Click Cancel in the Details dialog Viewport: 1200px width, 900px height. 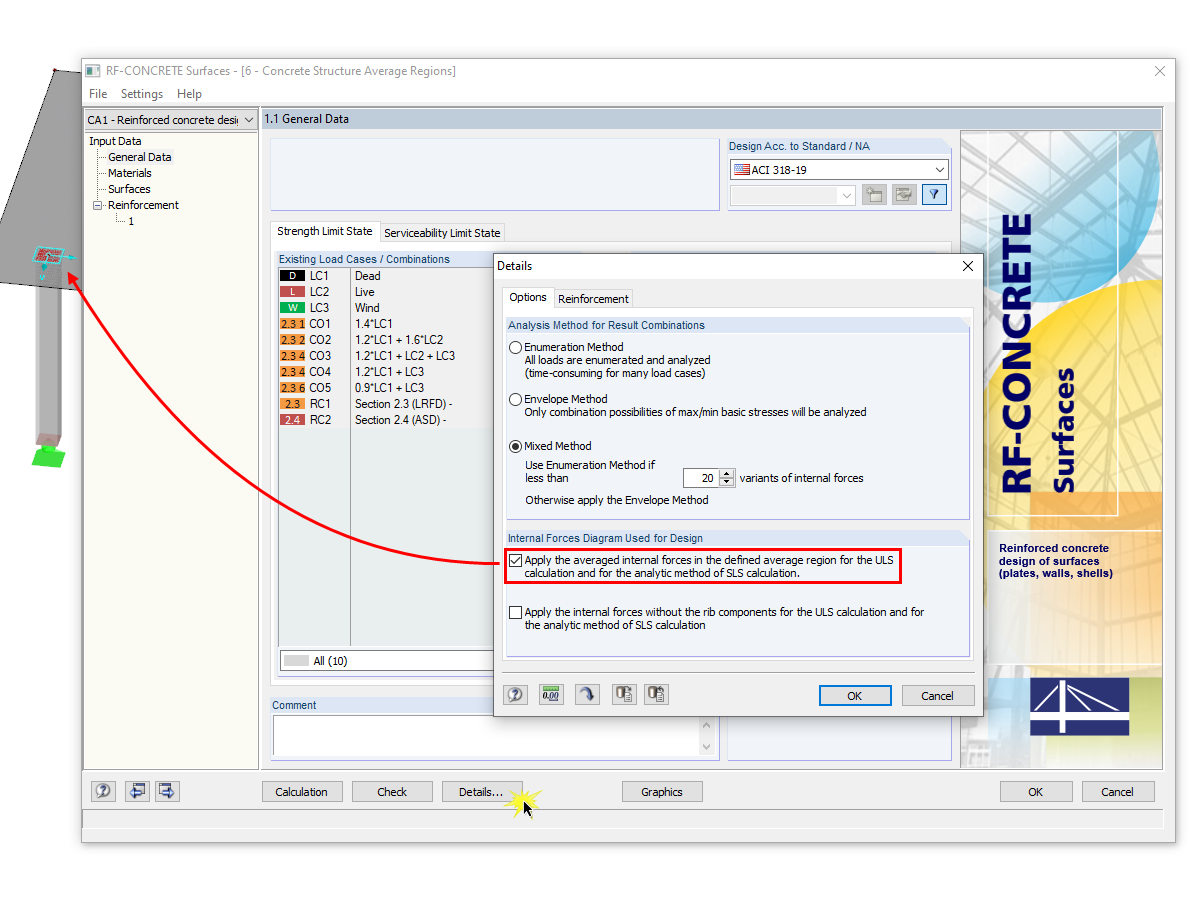pyautogui.click(x=938, y=696)
